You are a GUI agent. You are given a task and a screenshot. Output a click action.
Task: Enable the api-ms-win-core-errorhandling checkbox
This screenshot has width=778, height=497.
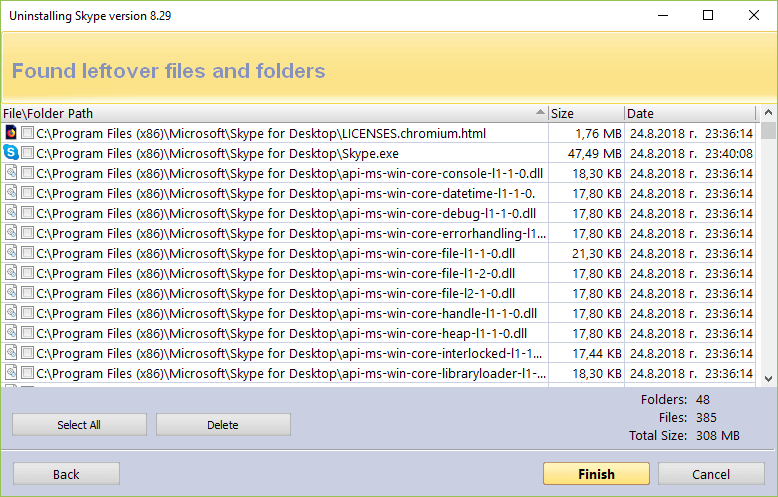(27, 233)
